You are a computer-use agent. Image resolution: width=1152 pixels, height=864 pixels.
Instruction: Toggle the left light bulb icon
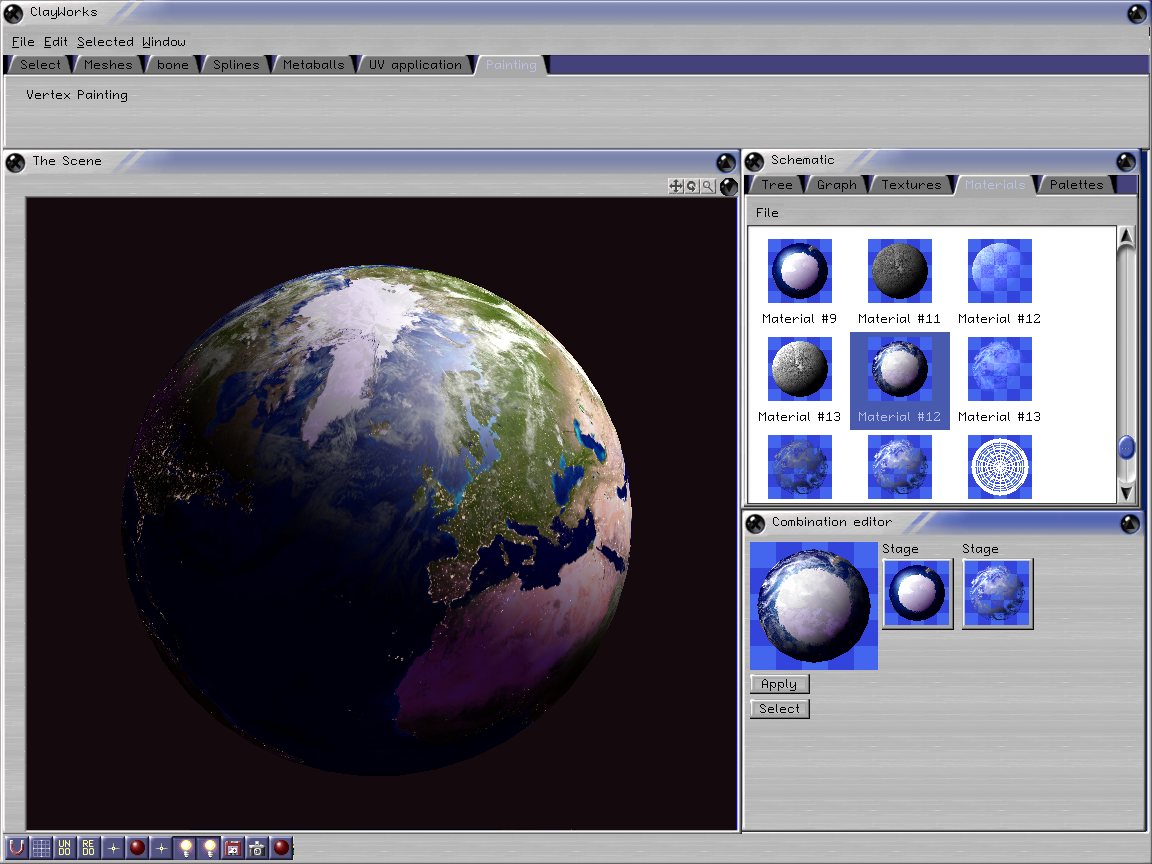point(185,848)
